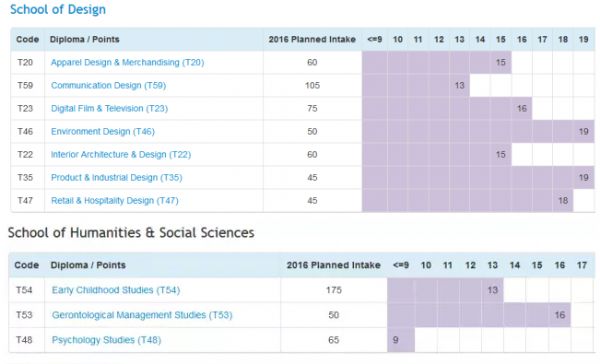Open Communication Design (T59) diploma link
Screen dimensions: 600x364
click(109, 85)
